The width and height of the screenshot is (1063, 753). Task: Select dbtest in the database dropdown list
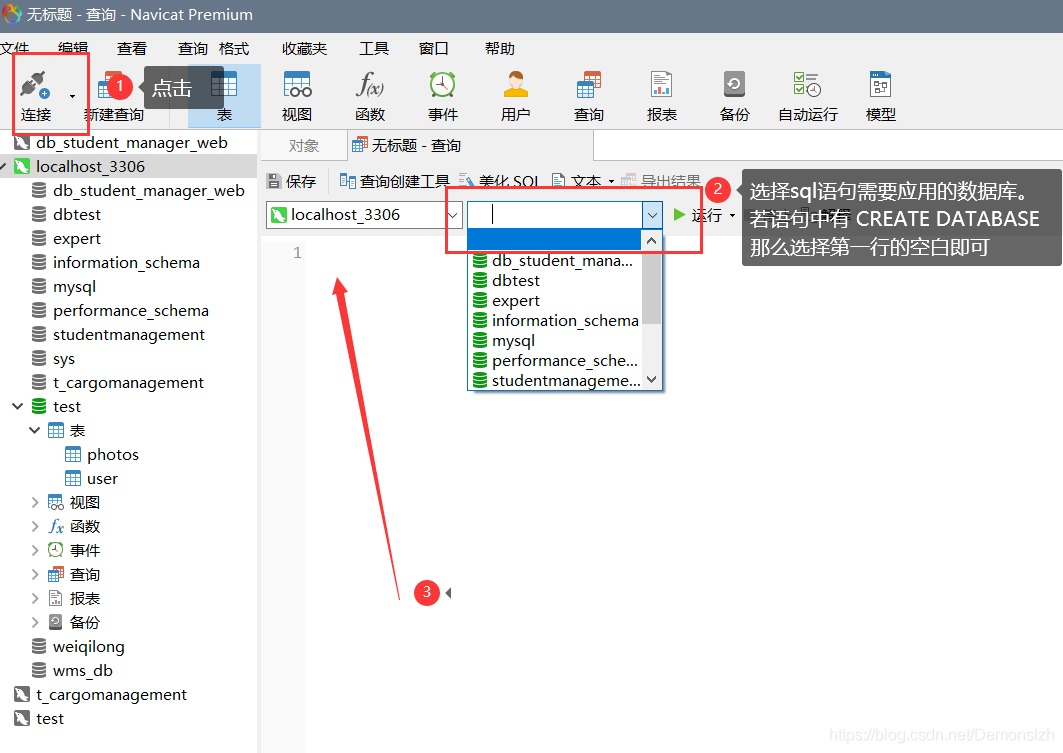point(555,281)
